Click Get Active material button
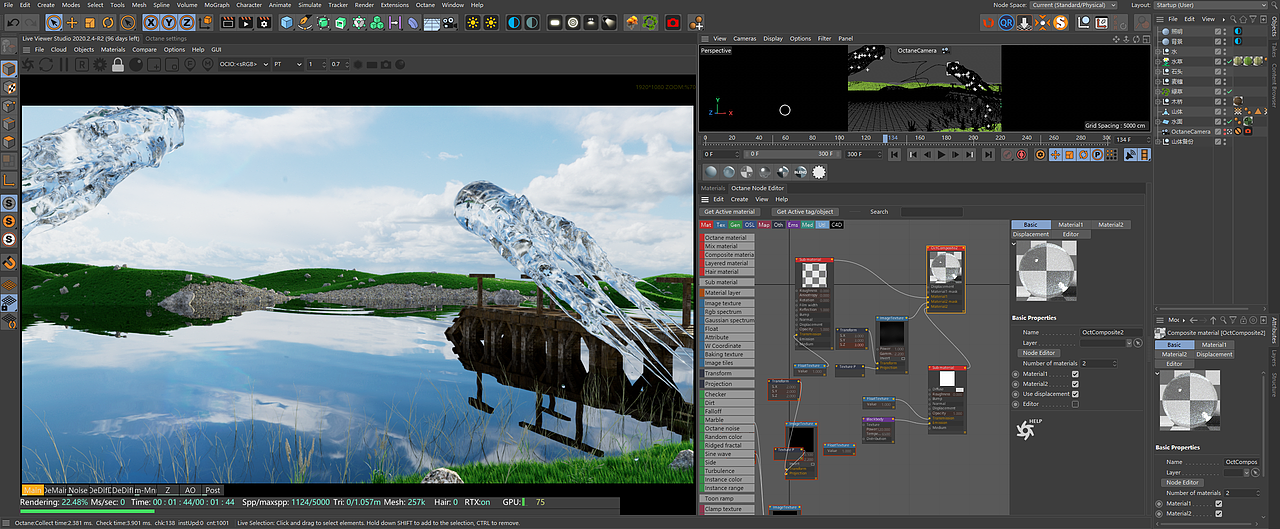 (x=729, y=212)
